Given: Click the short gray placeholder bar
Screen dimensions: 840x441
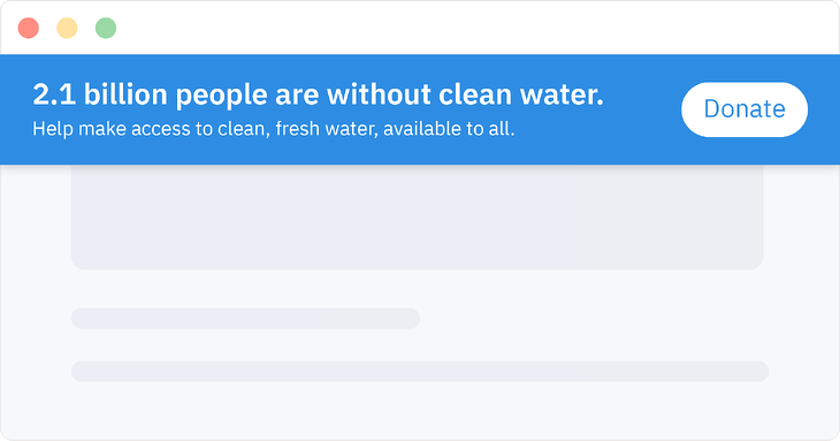Looking at the screenshot, I should point(245,318).
